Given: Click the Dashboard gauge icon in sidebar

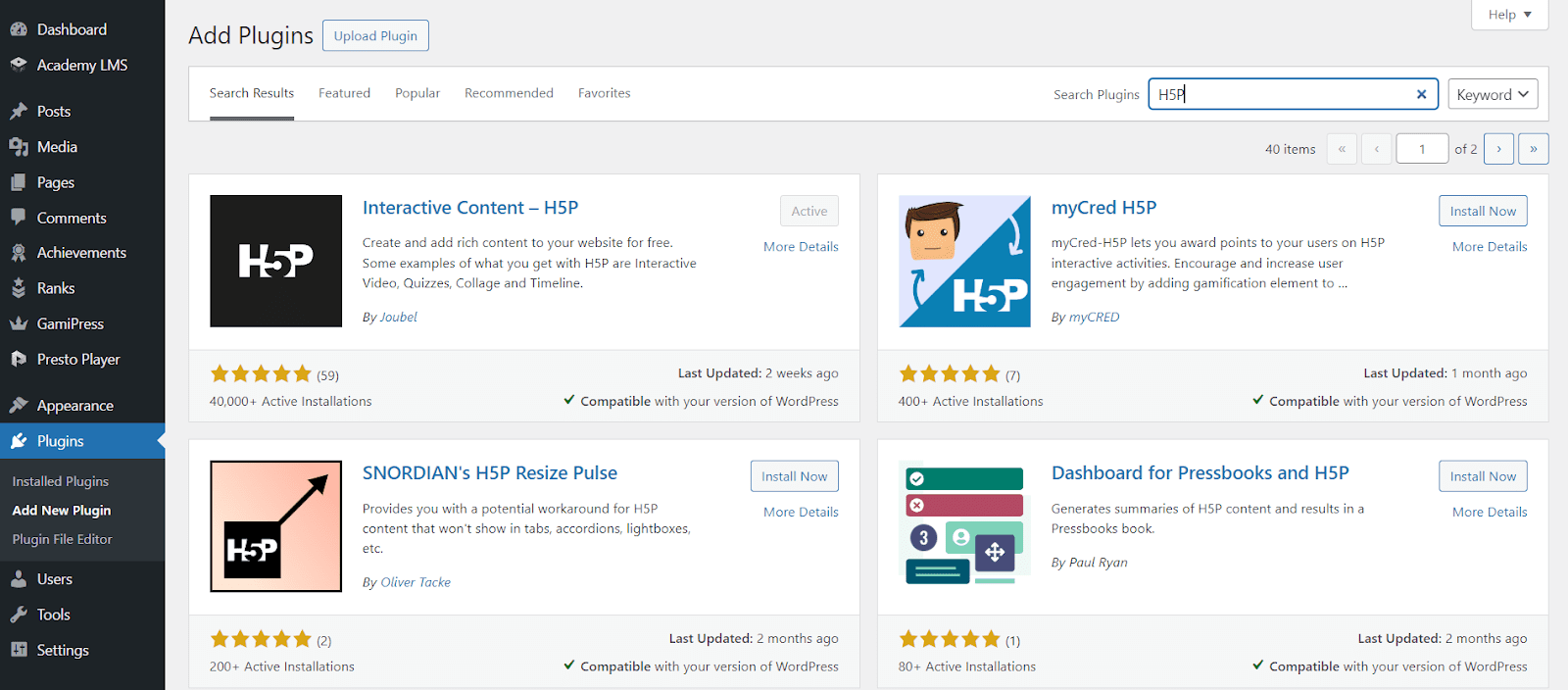Looking at the screenshot, I should coord(18,29).
